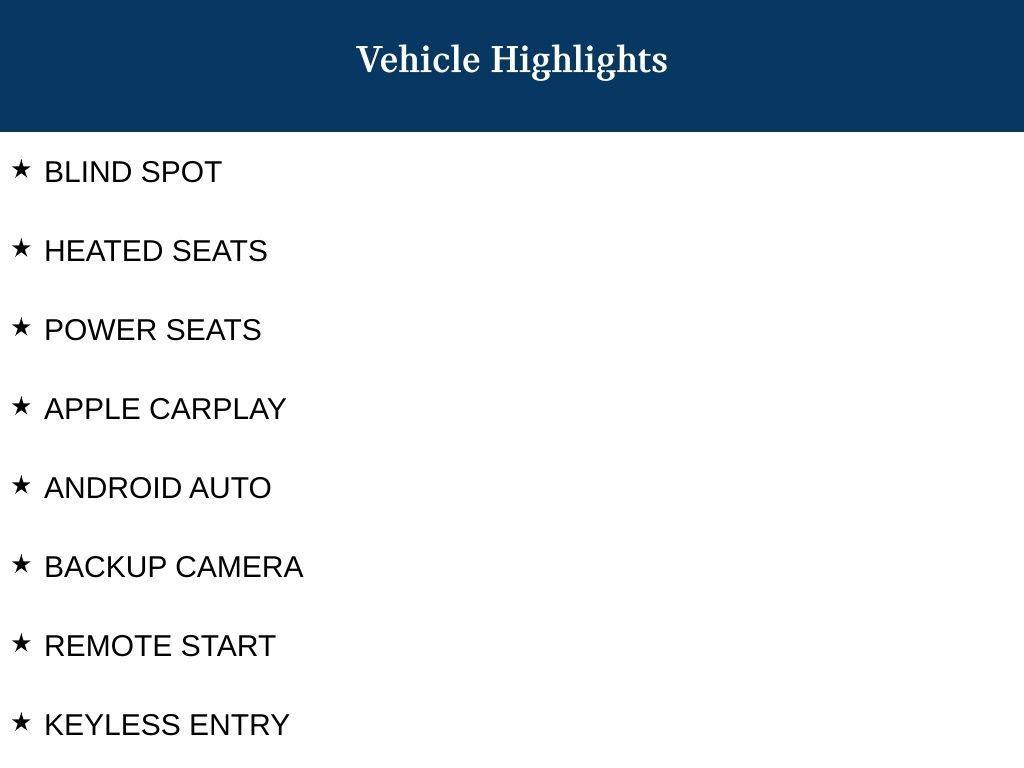Viewport: 1024px width, 768px height.
Task: Click the star icon beside ANDROID AUTO
Action: 21,485
